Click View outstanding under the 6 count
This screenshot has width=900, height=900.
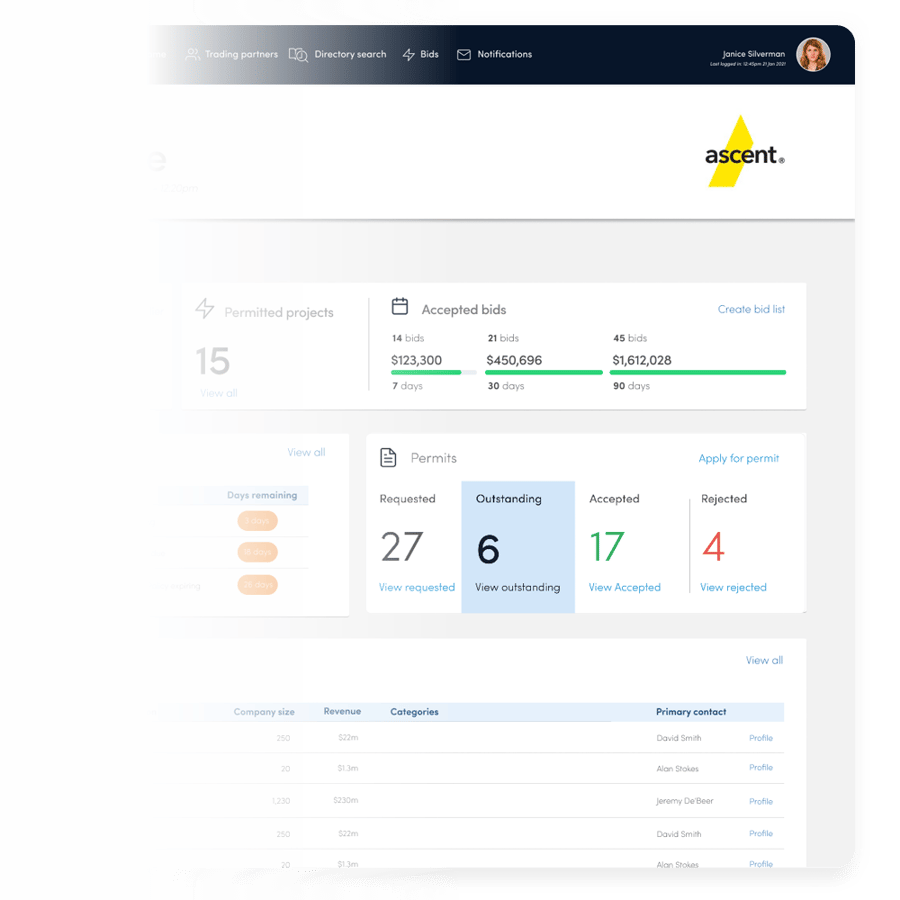(518, 587)
